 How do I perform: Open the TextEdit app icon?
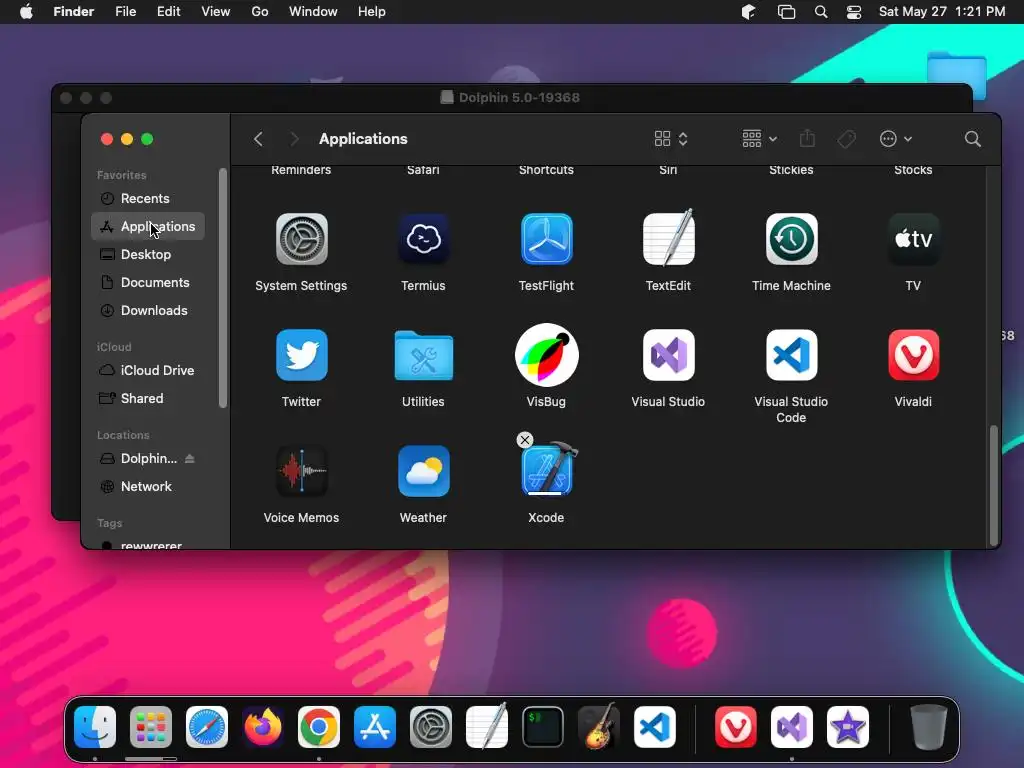click(x=669, y=238)
